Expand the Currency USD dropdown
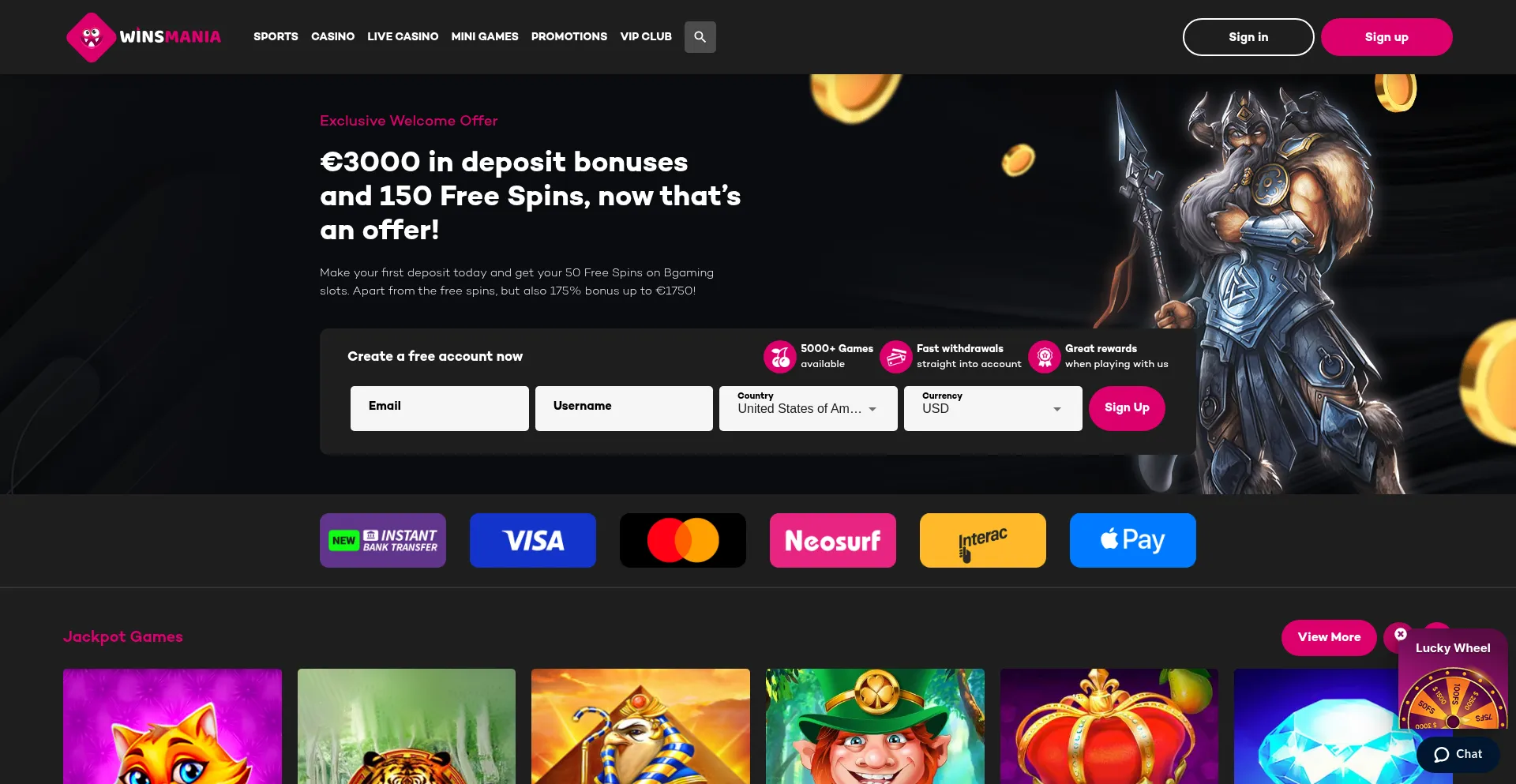The height and width of the screenshot is (784, 1516). tap(993, 408)
